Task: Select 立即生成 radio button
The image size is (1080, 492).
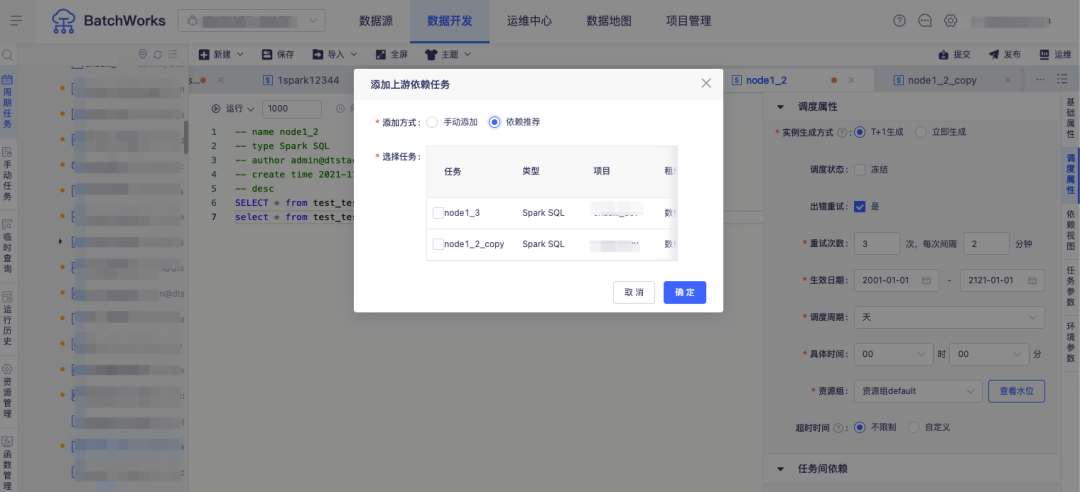Action: (921, 132)
